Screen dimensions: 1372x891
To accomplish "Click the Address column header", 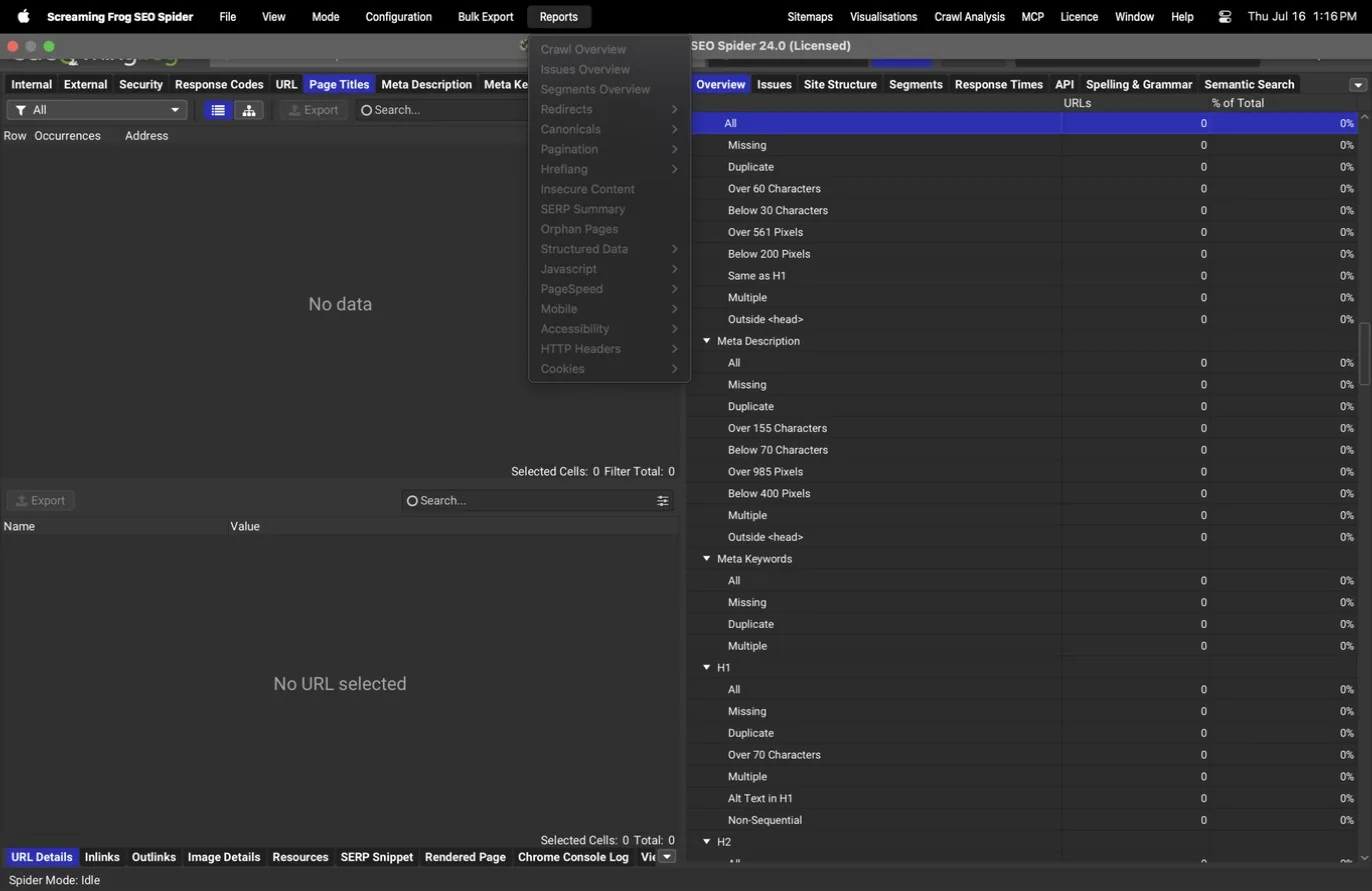I will pos(146,136).
